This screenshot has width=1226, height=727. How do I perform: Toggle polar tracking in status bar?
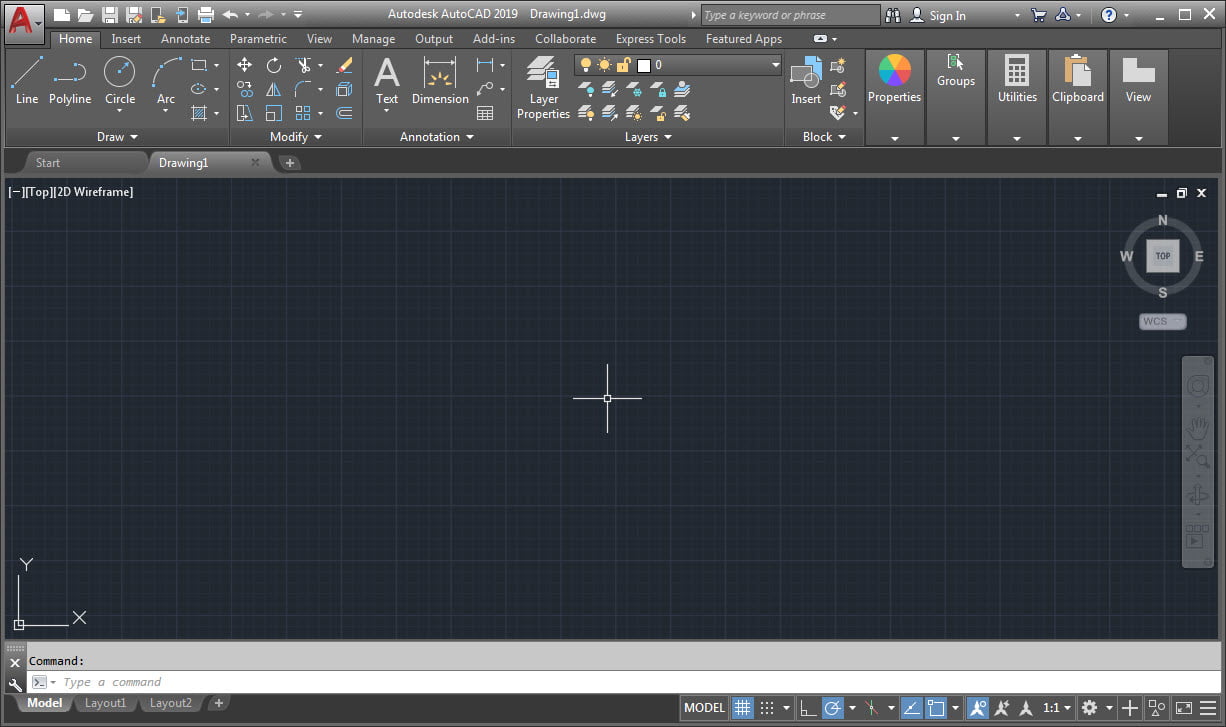(x=833, y=708)
